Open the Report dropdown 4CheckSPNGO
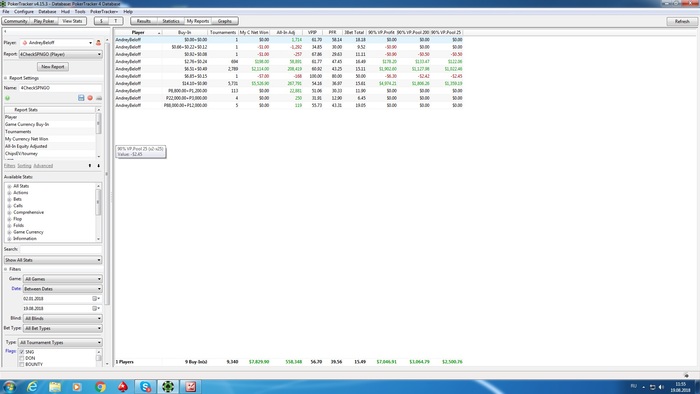Viewport: 700px width, 394px height. (x=60, y=54)
